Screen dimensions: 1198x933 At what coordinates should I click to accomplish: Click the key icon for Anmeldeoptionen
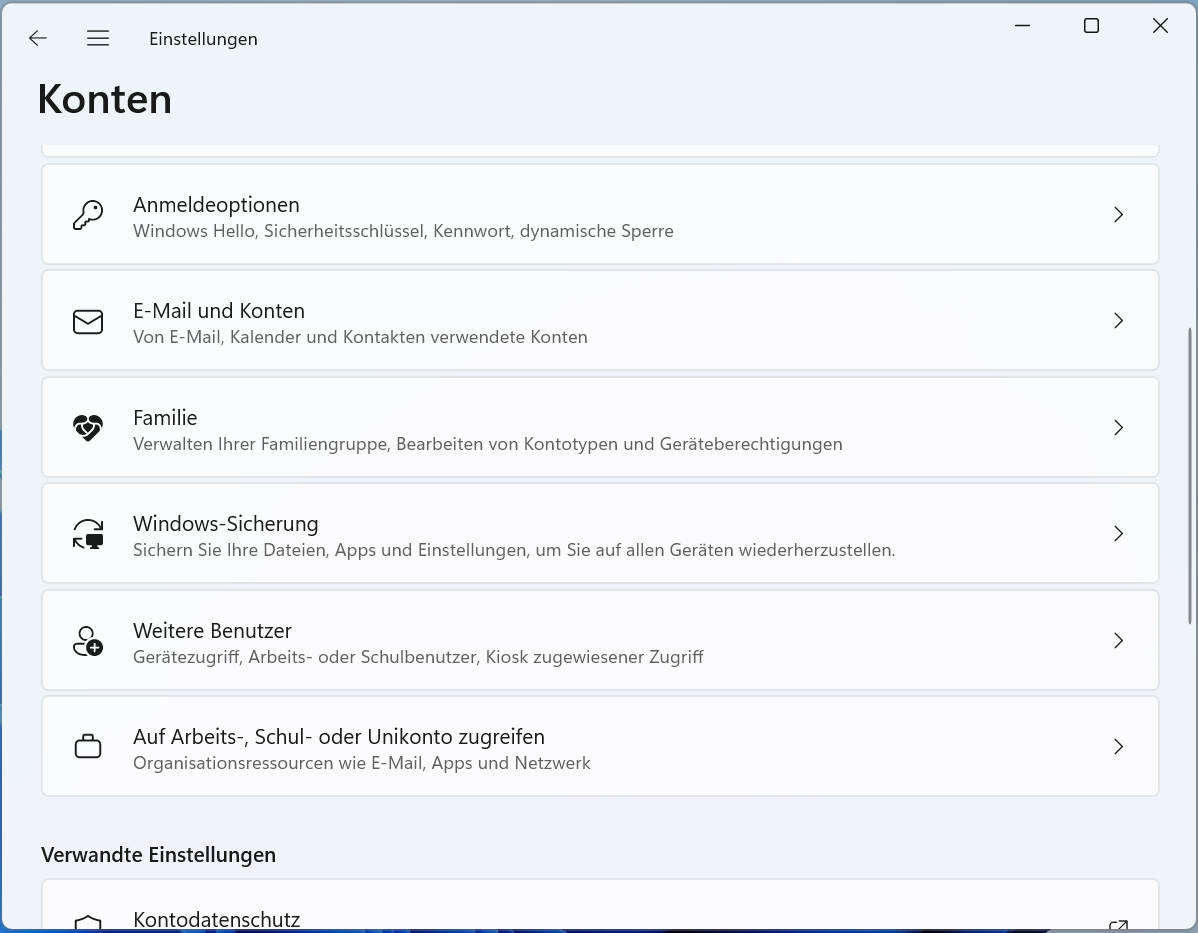point(88,215)
